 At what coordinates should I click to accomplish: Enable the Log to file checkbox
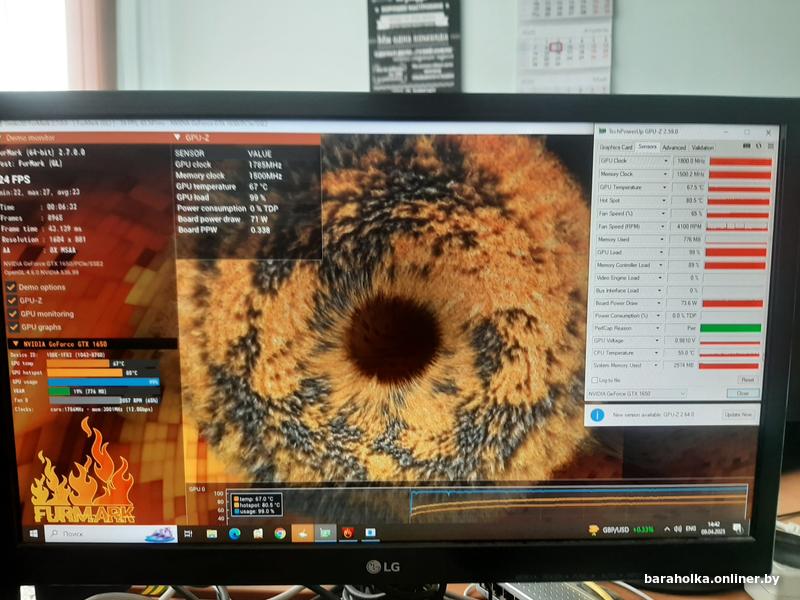click(594, 380)
